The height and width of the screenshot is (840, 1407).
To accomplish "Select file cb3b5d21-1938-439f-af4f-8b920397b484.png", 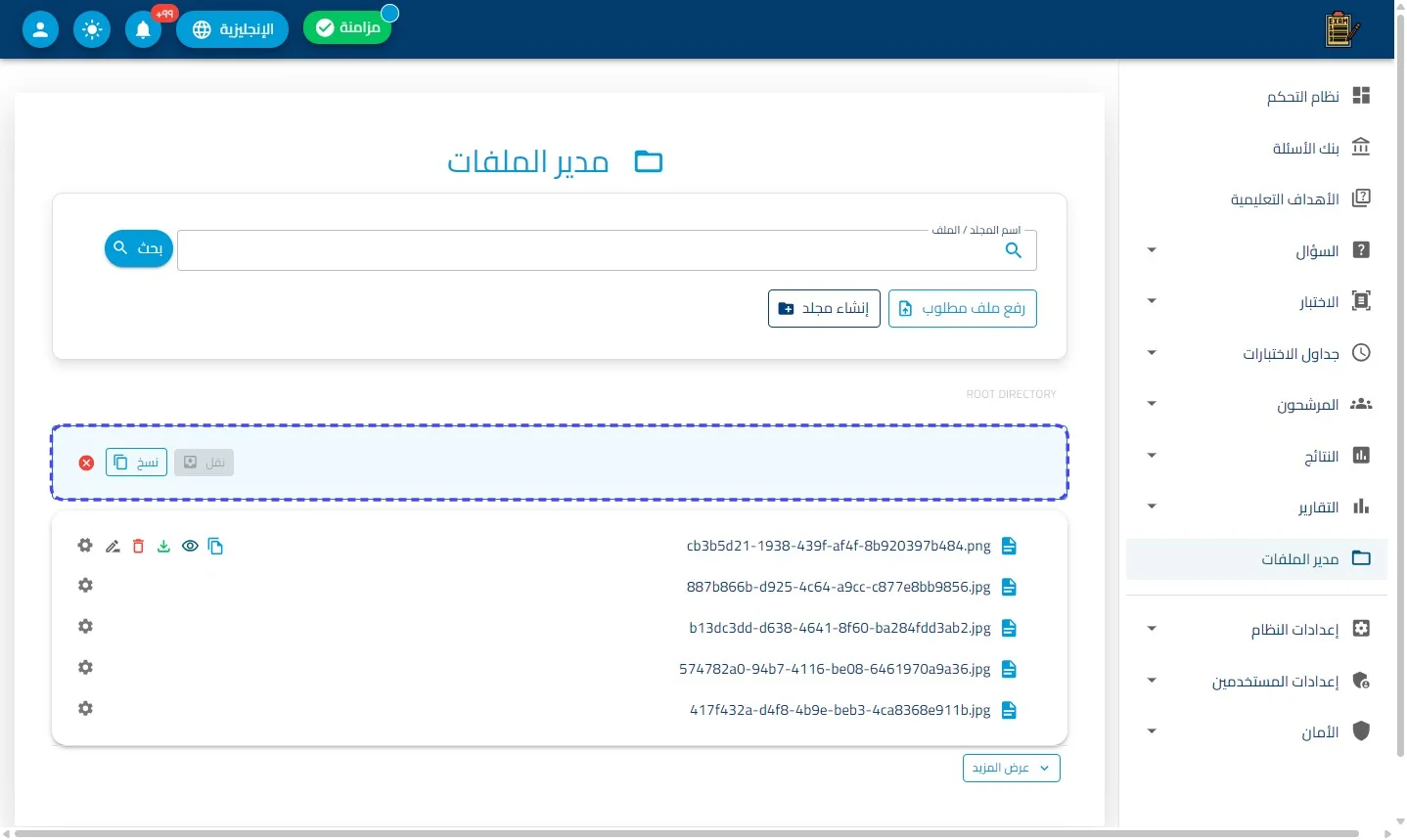I will (839, 546).
